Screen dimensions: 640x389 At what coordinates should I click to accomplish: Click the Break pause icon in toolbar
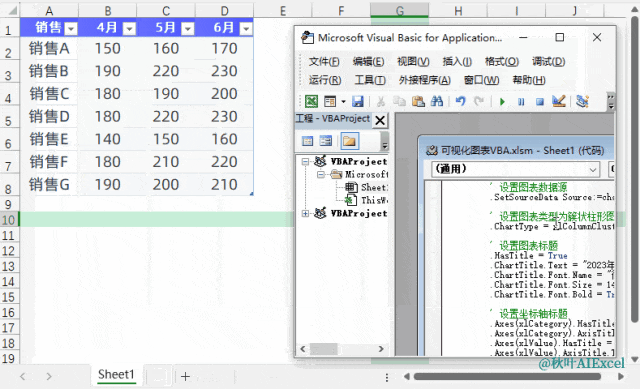(521, 101)
